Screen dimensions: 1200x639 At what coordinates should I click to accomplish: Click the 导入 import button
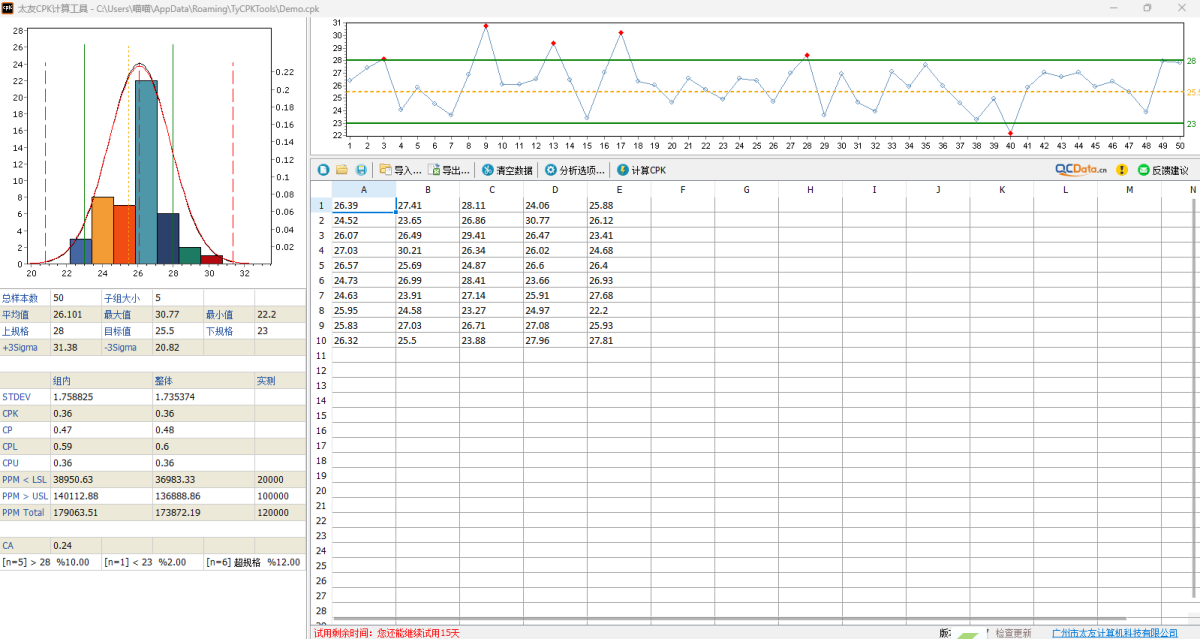coord(400,170)
